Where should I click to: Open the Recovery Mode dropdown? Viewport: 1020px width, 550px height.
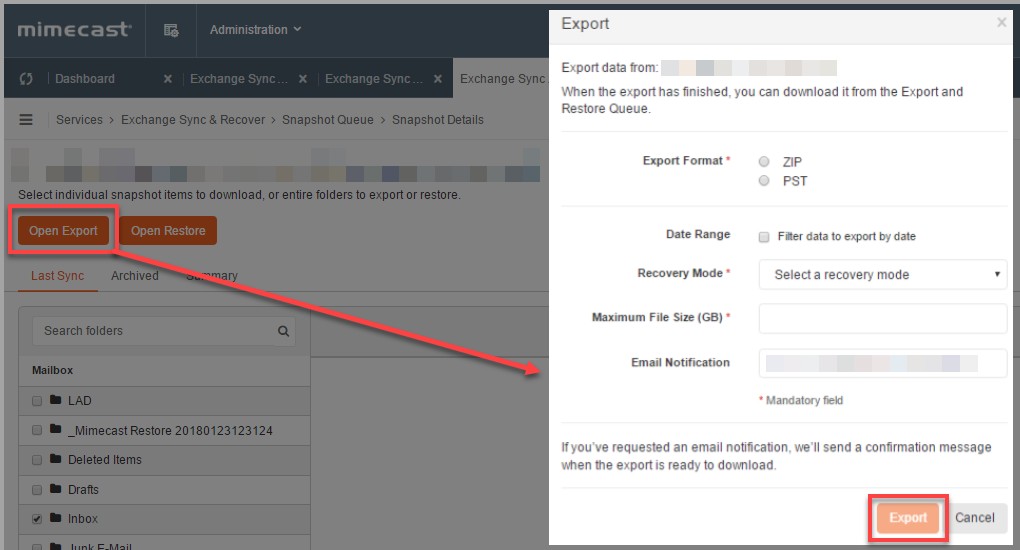pos(882,274)
